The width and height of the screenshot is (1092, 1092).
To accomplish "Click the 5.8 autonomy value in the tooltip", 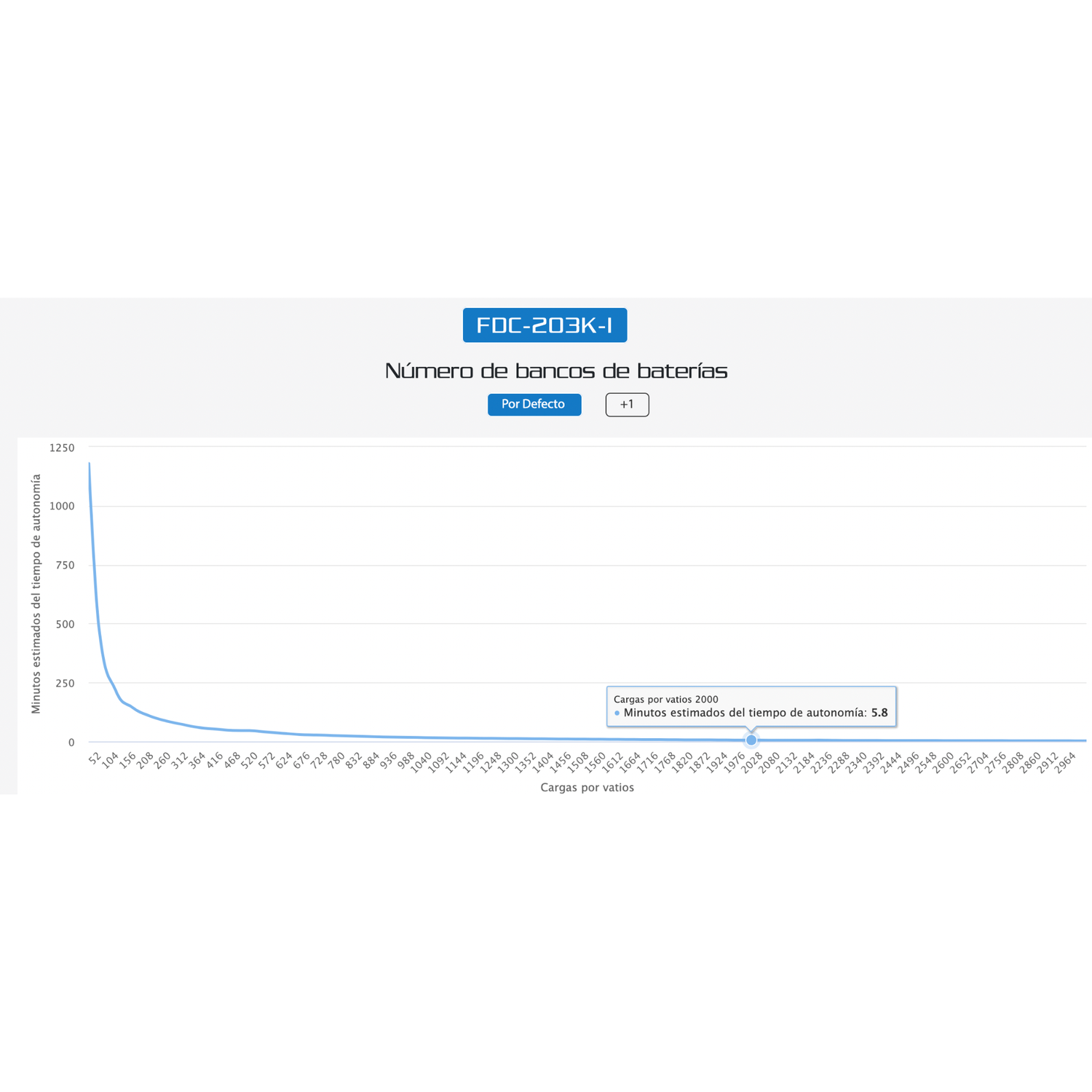I will tap(879, 713).
